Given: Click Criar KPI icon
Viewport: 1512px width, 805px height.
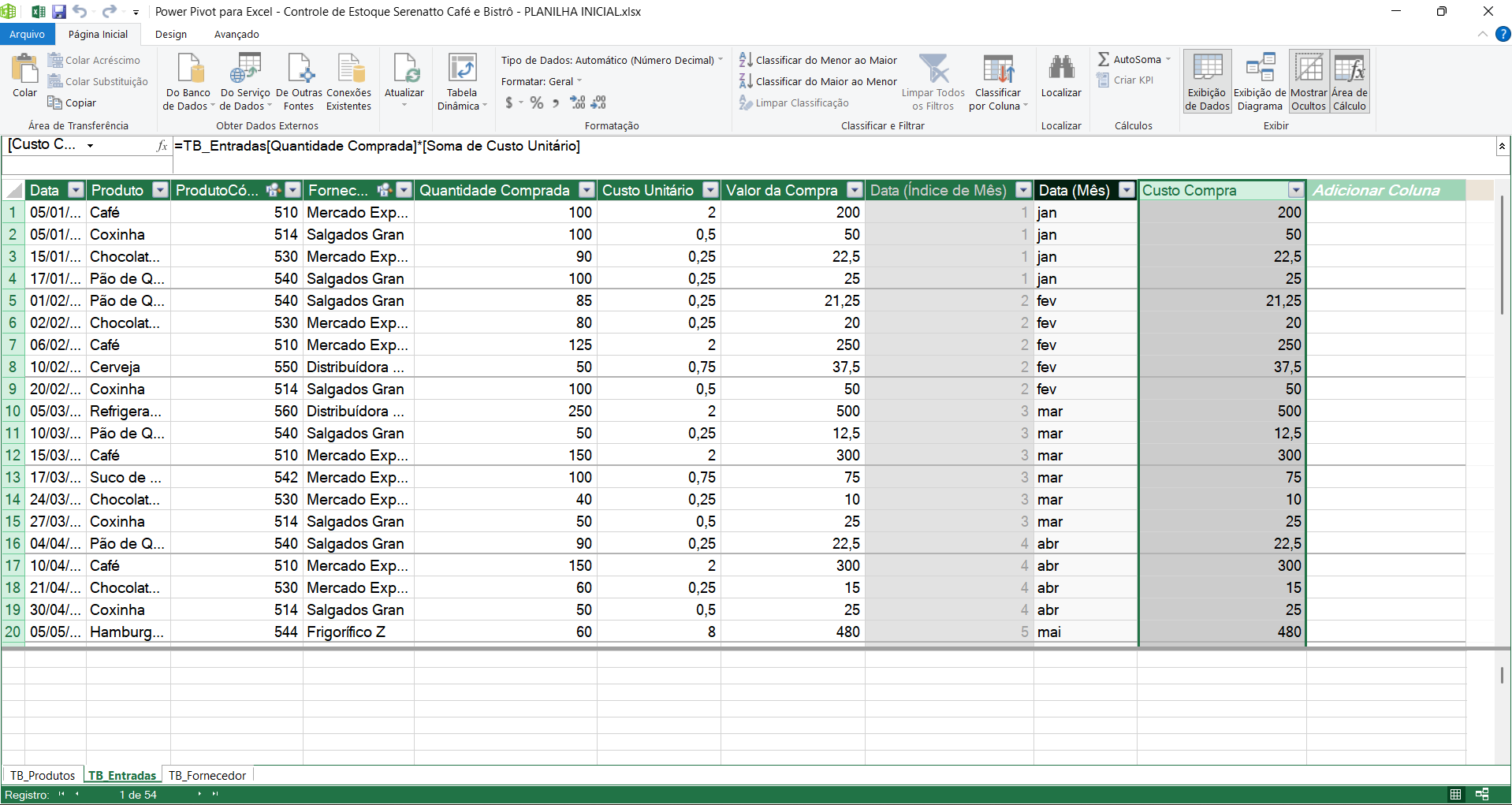Looking at the screenshot, I should pyautogui.click(x=1103, y=80).
